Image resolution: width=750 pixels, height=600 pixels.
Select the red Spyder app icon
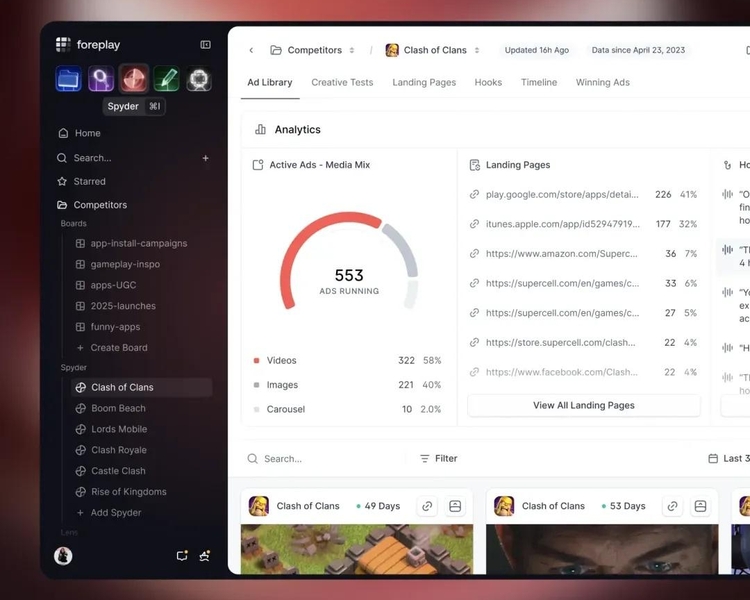coord(134,78)
